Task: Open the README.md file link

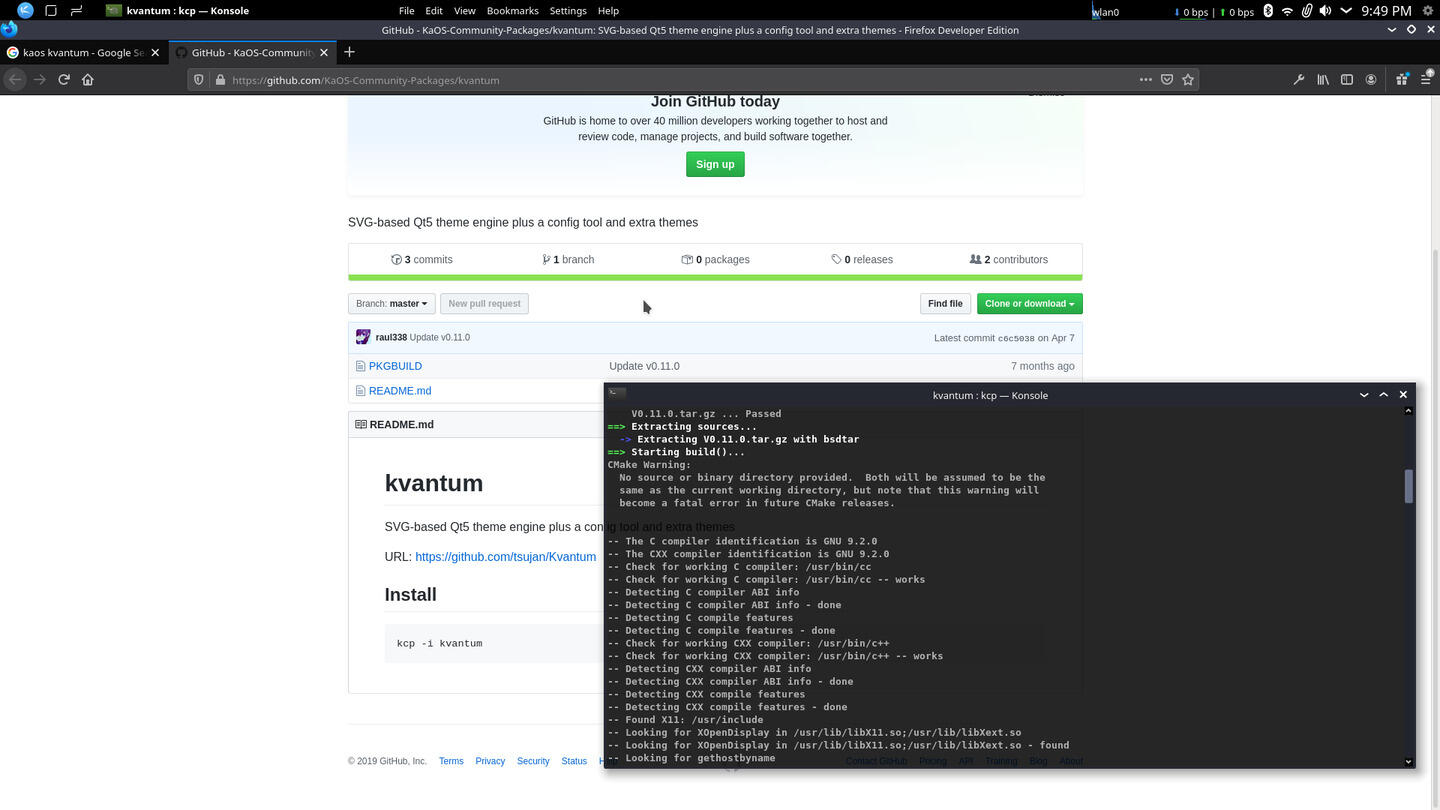Action: pos(400,391)
